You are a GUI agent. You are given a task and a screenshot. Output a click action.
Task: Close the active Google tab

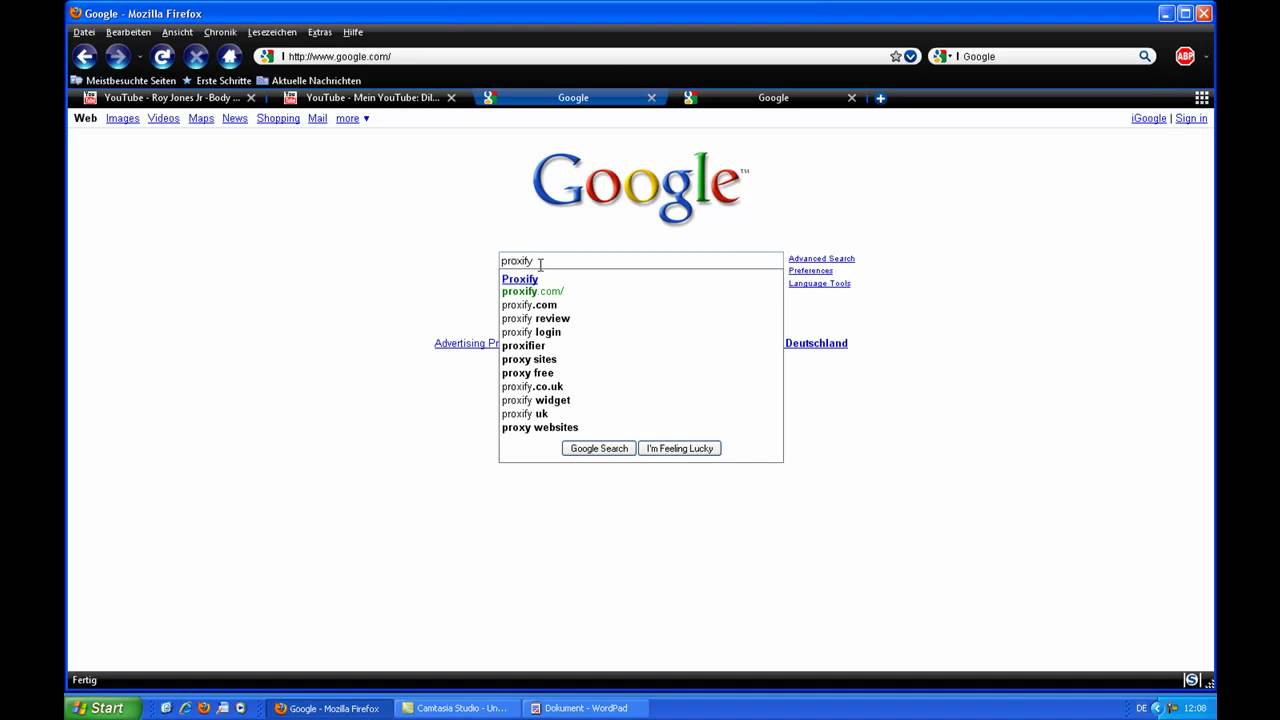[651, 98]
